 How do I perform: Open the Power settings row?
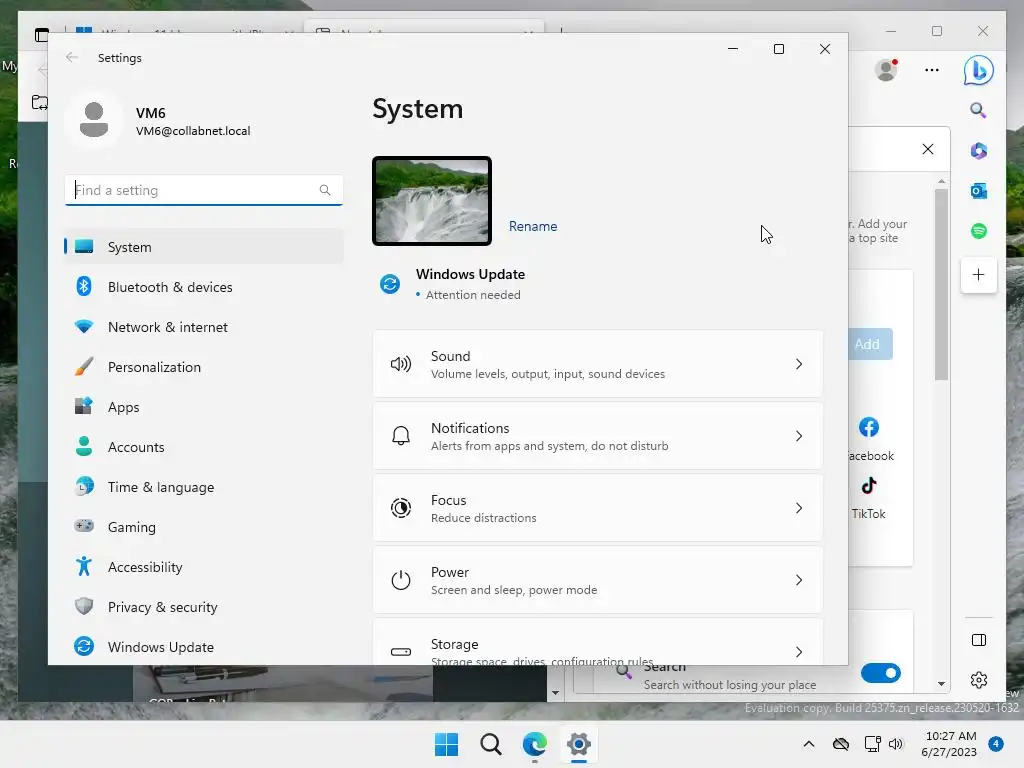[x=598, y=579]
